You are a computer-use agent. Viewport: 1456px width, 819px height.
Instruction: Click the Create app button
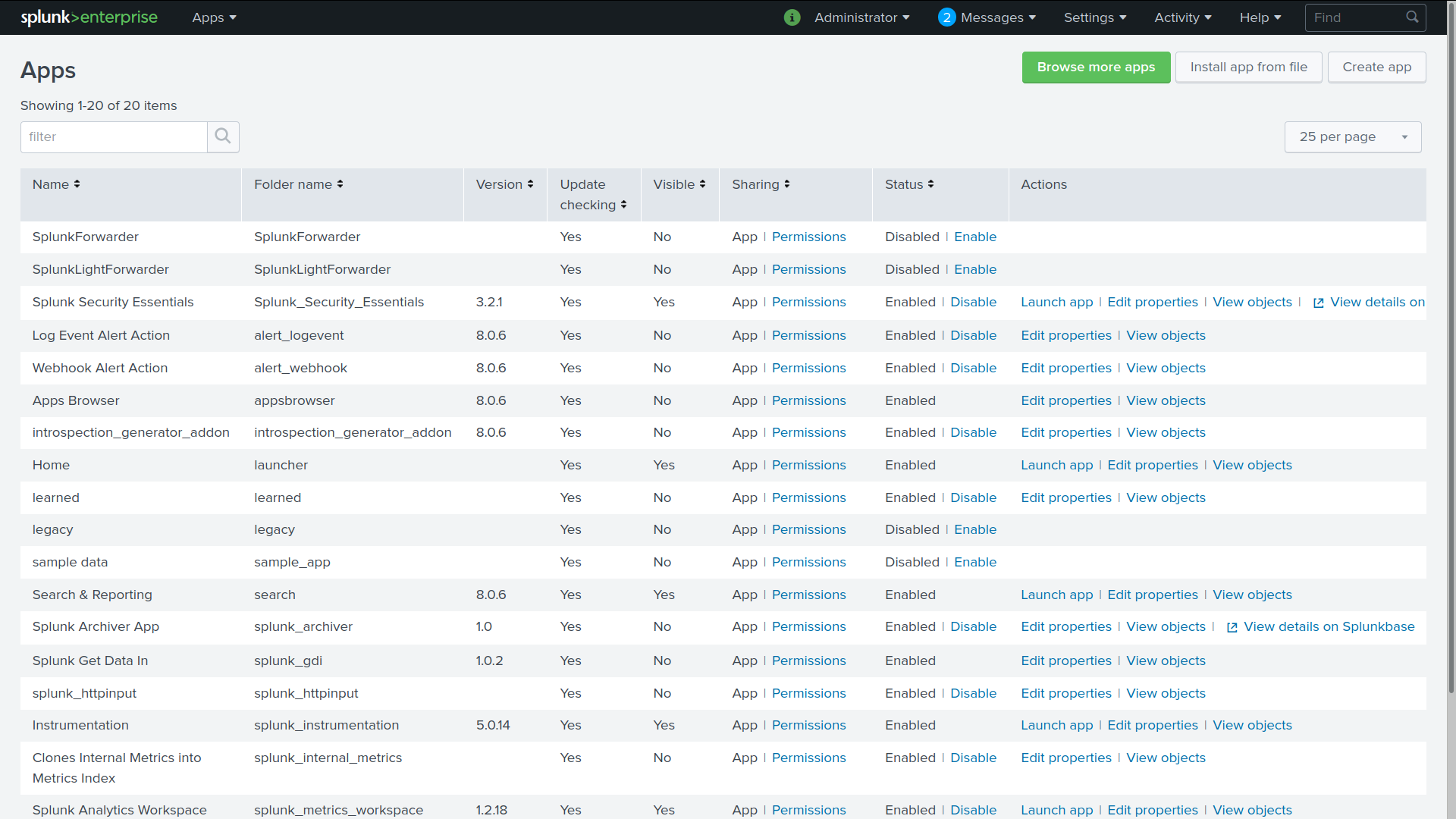coord(1376,67)
